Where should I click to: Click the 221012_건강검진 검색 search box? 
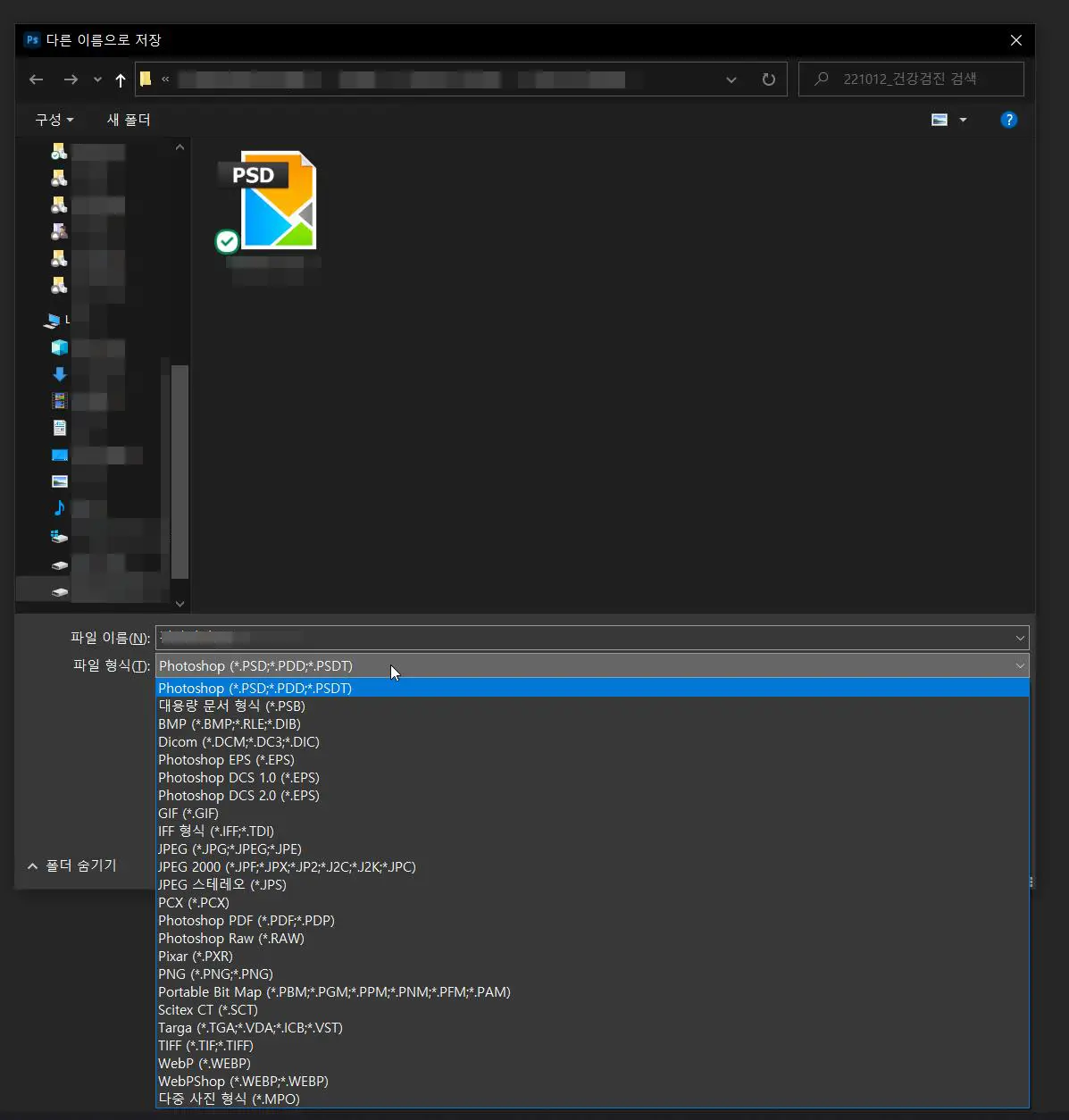click(911, 79)
